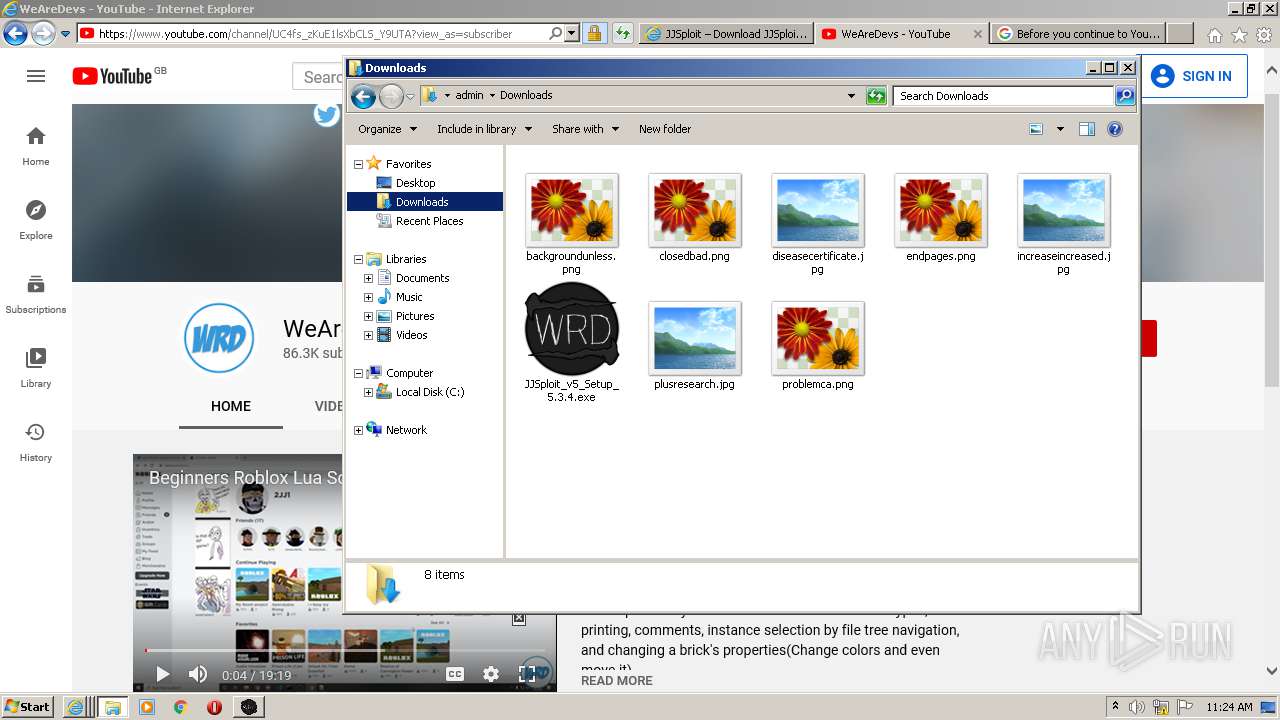1280x720 pixels.
Task: Open Chrome from taskbar
Action: point(180,707)
